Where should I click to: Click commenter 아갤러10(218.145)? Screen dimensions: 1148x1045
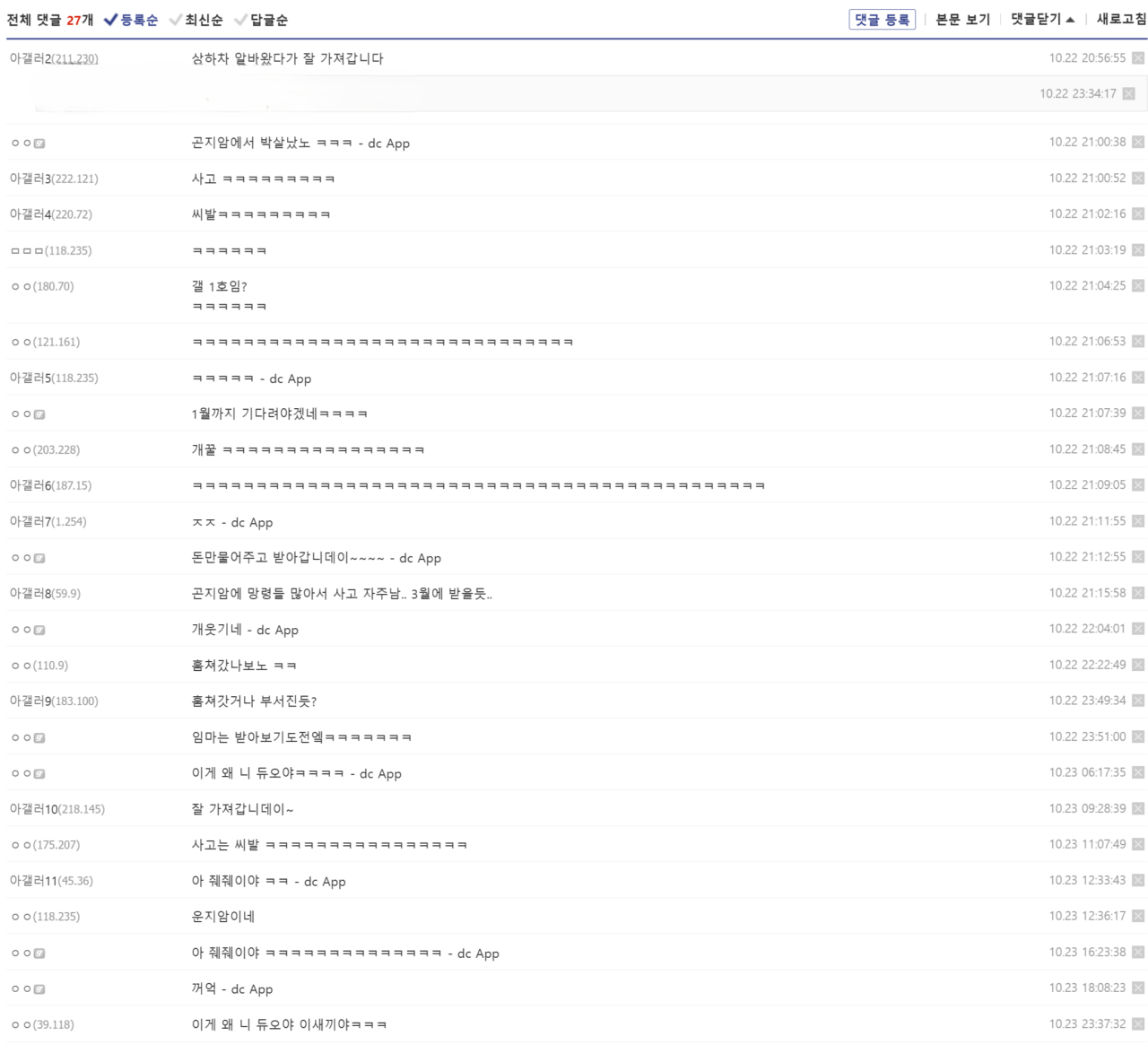point(57,809)
